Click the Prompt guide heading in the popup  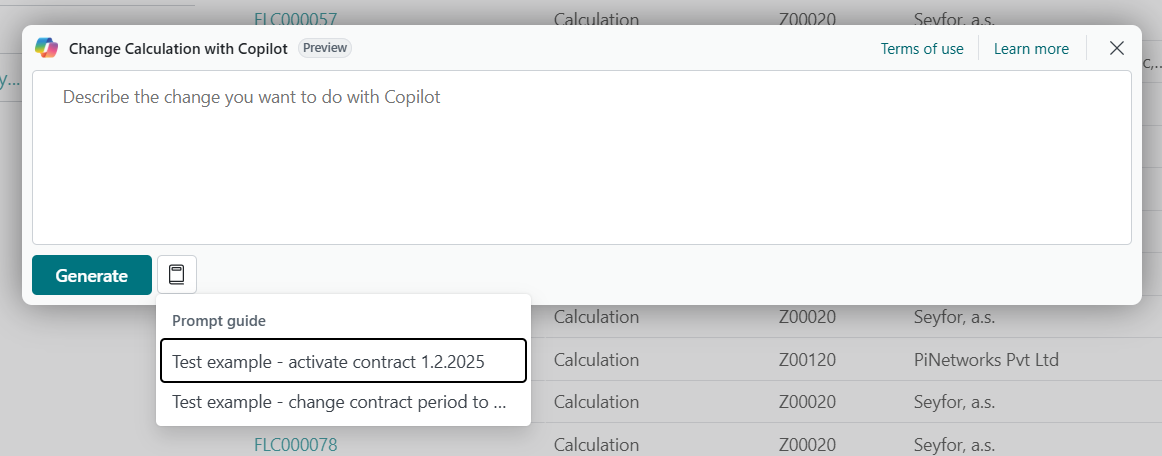(x=218, y=321)
